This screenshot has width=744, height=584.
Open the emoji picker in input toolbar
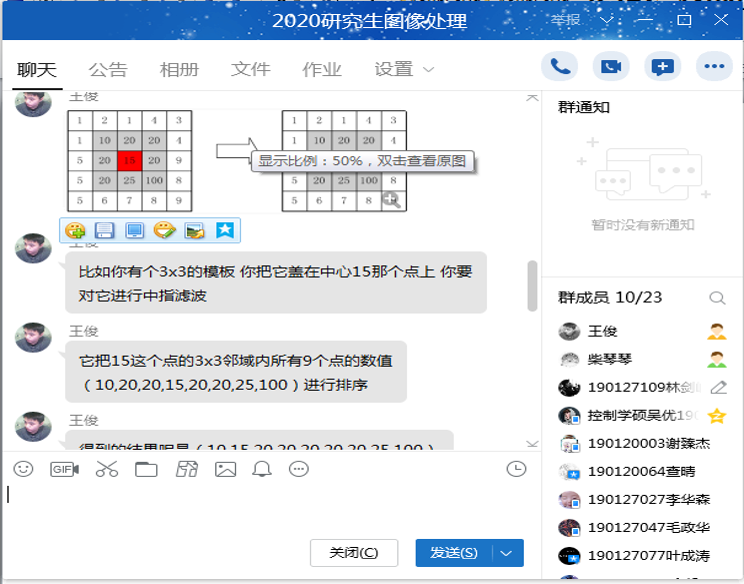[x=23, y=469]
